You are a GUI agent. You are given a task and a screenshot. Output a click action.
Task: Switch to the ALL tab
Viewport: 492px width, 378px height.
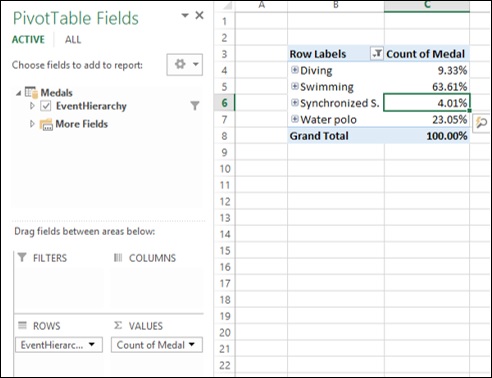pos(73,40)
